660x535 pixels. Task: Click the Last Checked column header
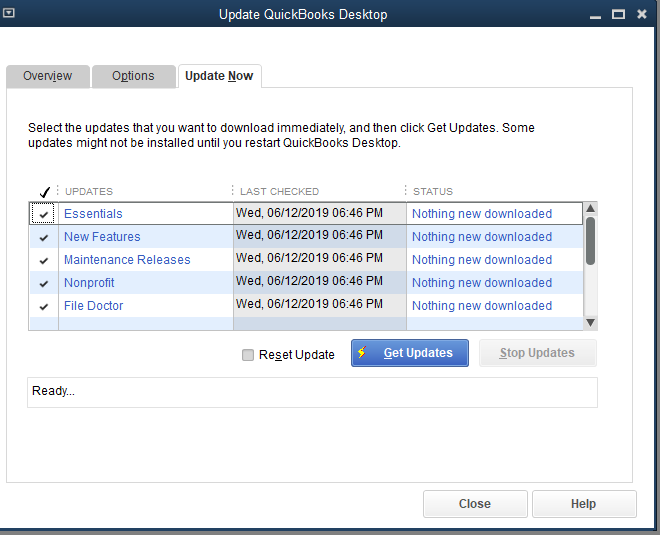pyautogui.click(x=280, y=192)
